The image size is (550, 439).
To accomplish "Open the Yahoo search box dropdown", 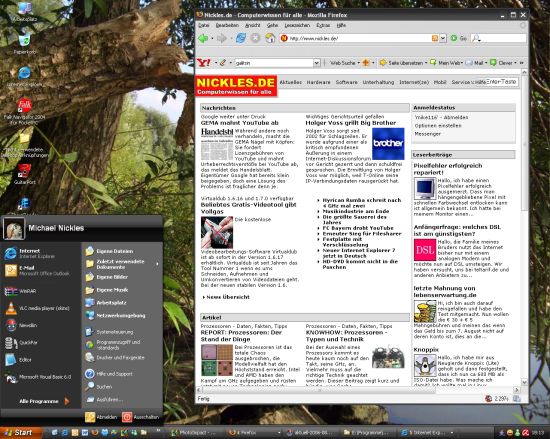I will [316, 63].
